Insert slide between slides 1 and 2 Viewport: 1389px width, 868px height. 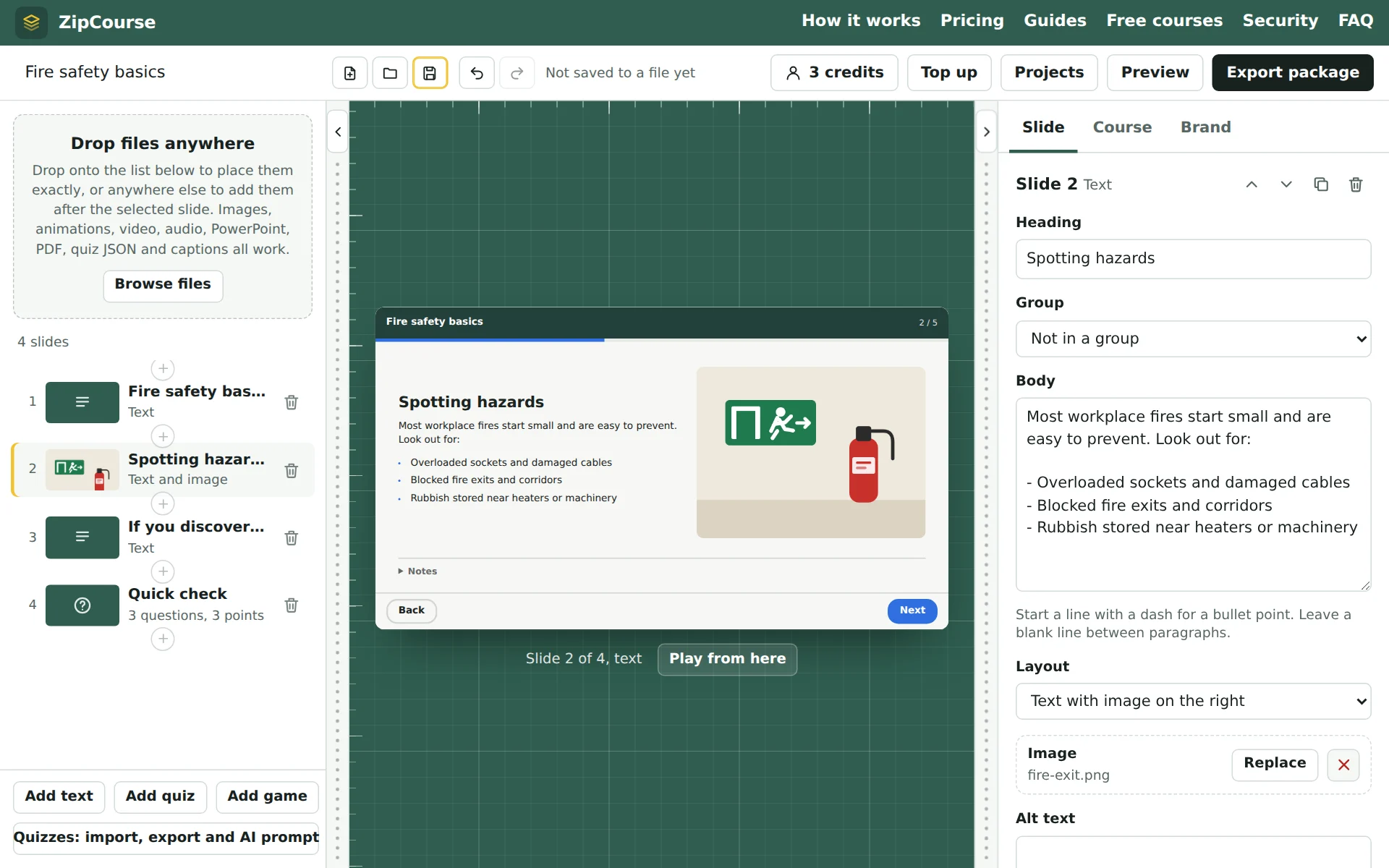(163, 436)
